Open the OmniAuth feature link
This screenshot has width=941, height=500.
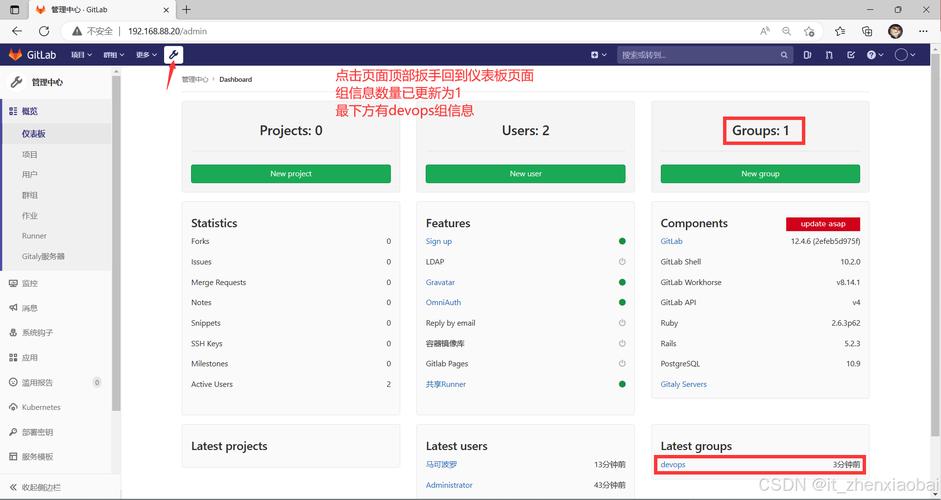(x=443, y=303)
